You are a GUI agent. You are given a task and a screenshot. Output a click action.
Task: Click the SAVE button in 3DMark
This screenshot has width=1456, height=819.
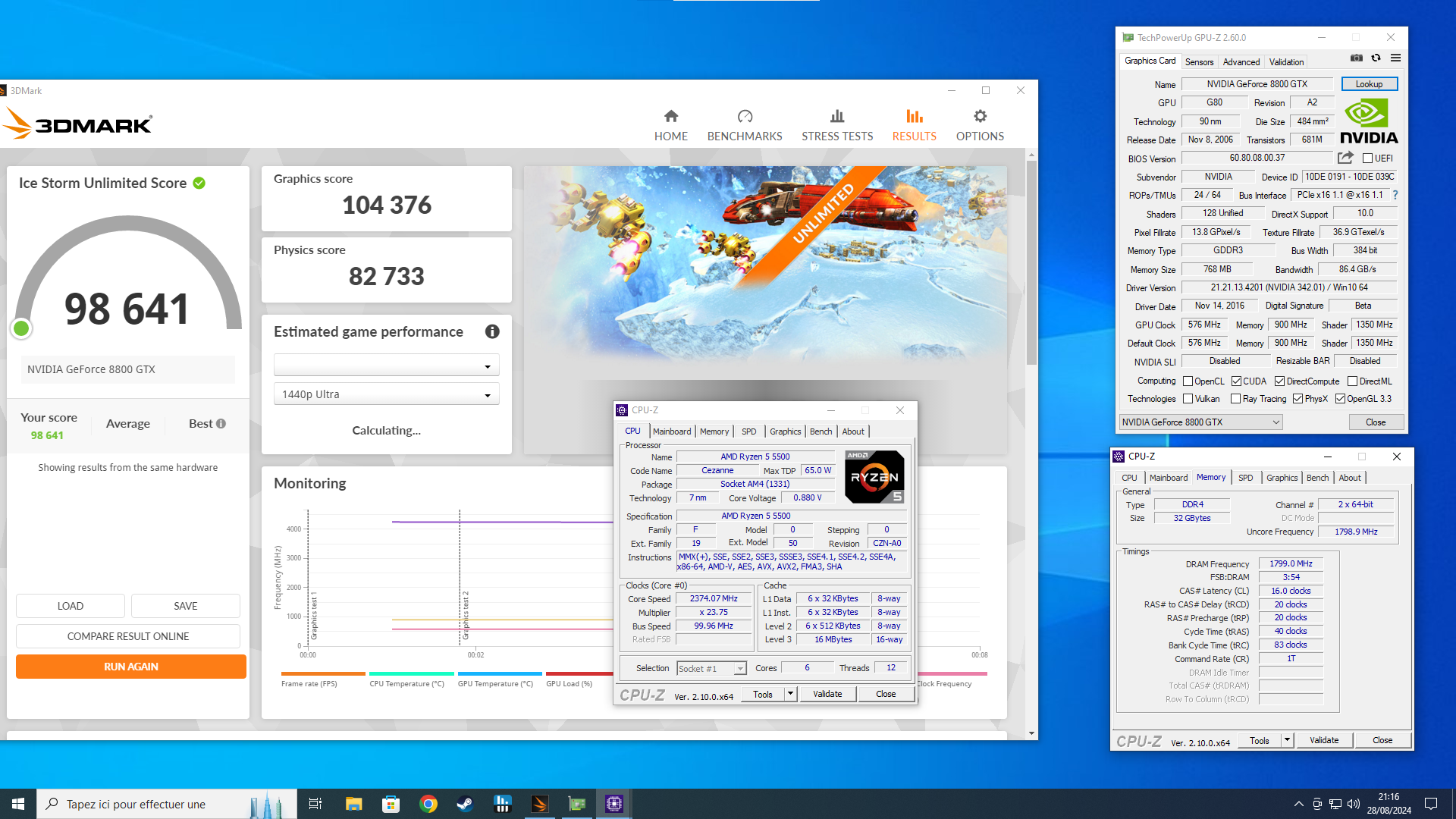(186, 606)
